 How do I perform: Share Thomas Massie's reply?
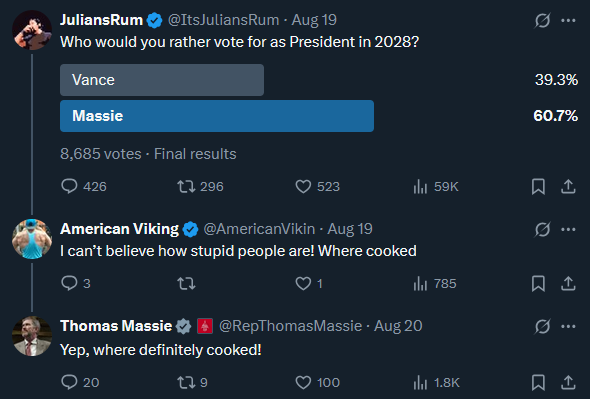[x=568, y=382]
